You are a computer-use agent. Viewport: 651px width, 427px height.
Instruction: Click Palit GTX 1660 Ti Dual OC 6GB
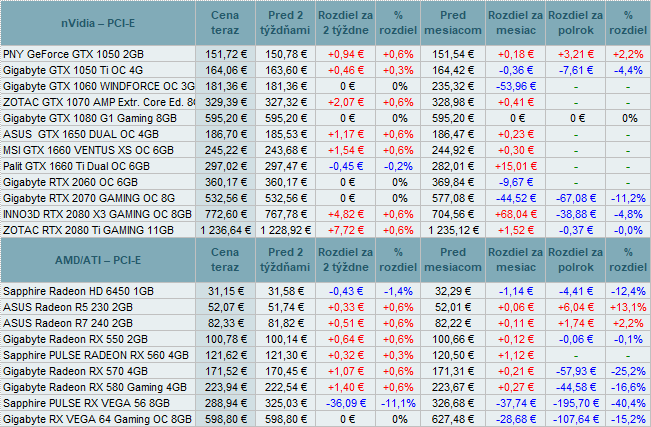pyautogui.click(x=76, y=166)
